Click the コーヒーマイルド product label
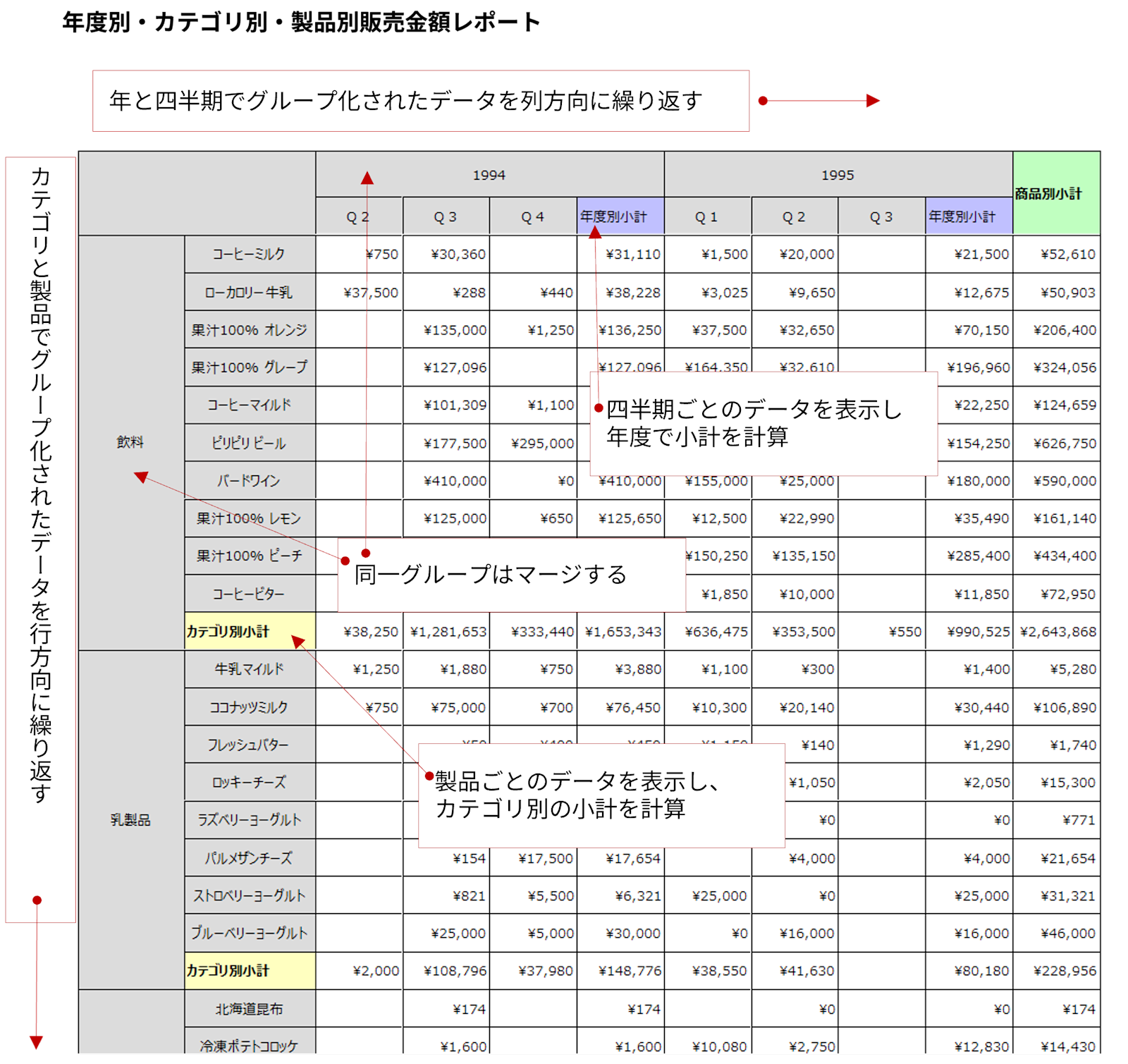The width and height of the screenshot is (1128, 1064). tap(250, 405)
